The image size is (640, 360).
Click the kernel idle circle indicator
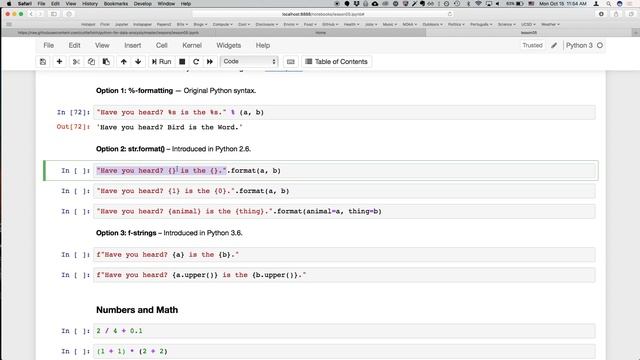click(600, 45)
